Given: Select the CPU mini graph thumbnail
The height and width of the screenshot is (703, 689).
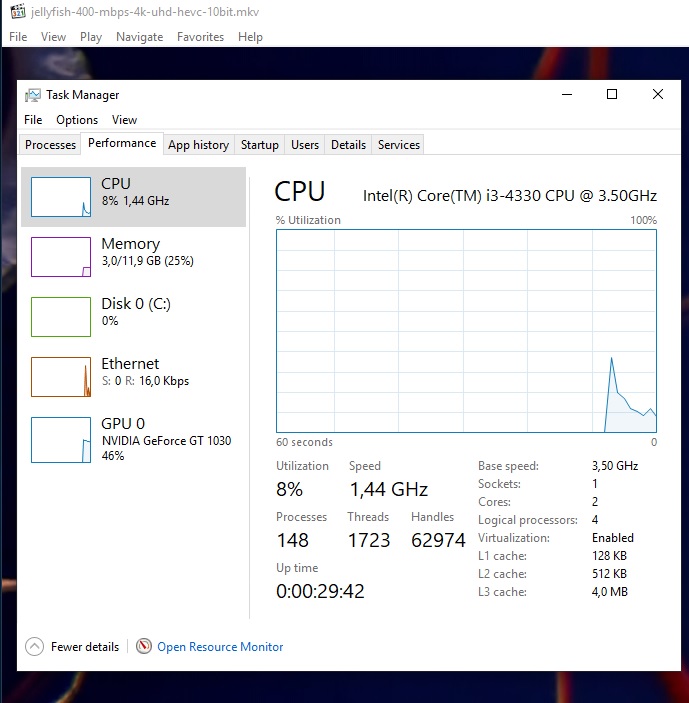Looking at the screenshot, I should [61, 197].
